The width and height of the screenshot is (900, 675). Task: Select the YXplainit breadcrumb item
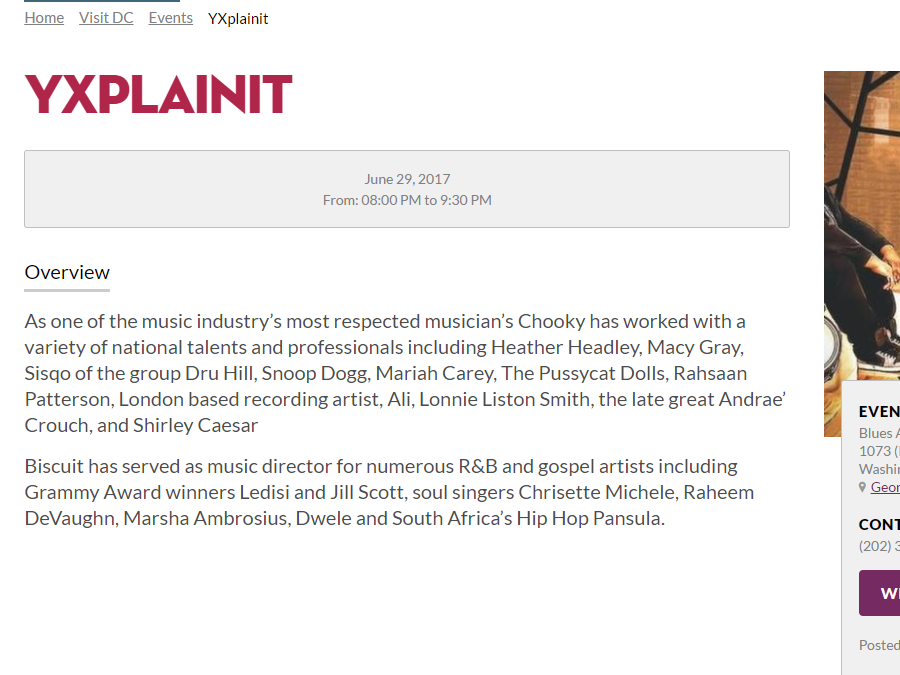pos(238,18)
